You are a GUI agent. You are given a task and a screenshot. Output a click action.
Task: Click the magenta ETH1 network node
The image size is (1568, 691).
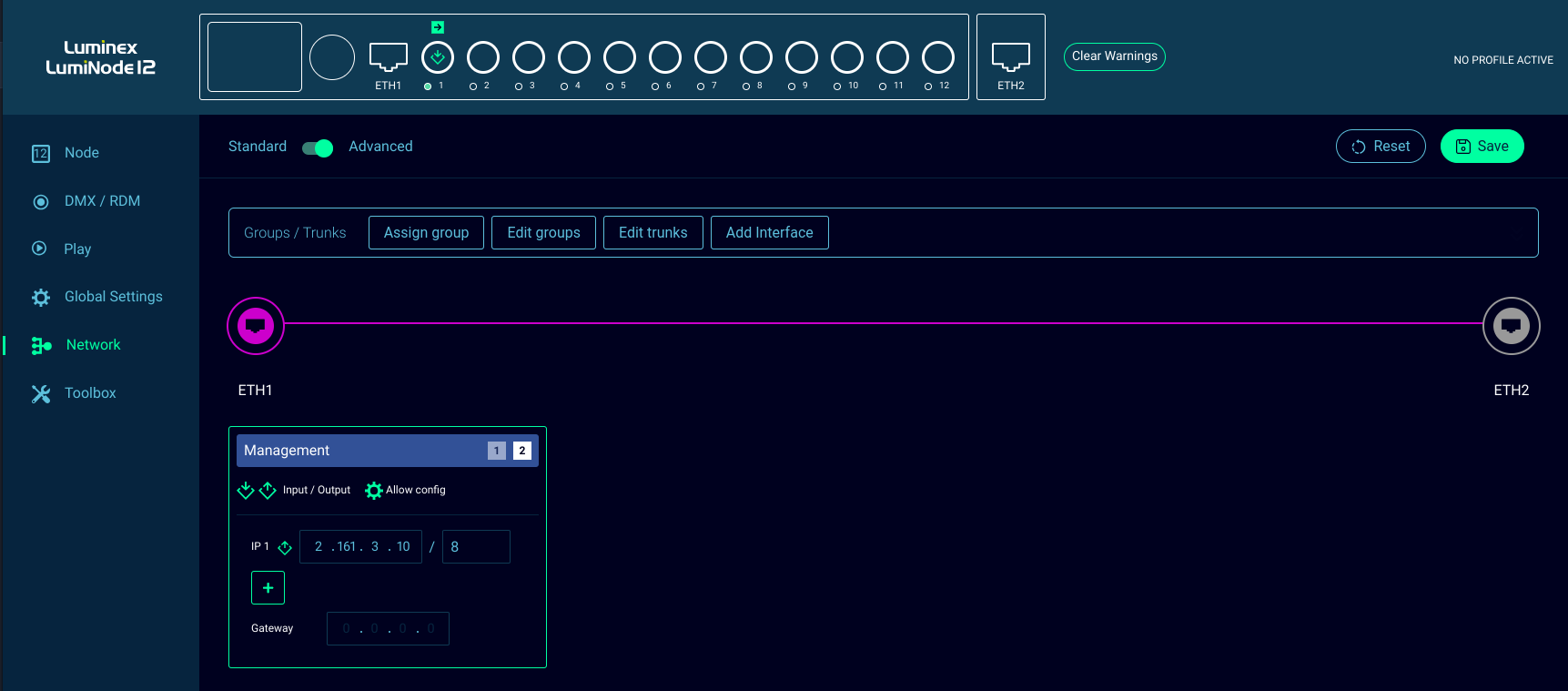coord(256,325)
